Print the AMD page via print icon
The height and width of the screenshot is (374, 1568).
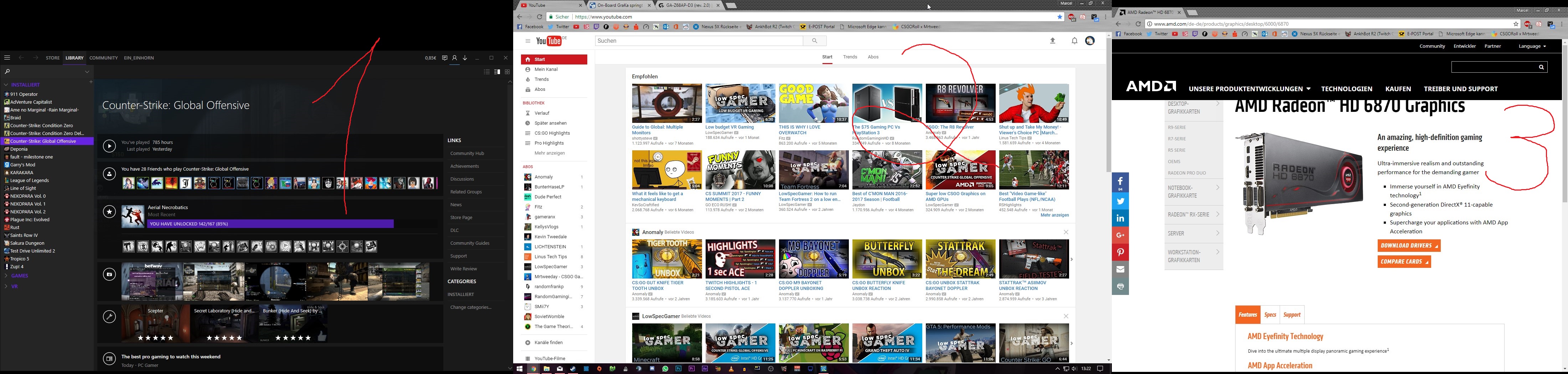[x=1121, y=286]
